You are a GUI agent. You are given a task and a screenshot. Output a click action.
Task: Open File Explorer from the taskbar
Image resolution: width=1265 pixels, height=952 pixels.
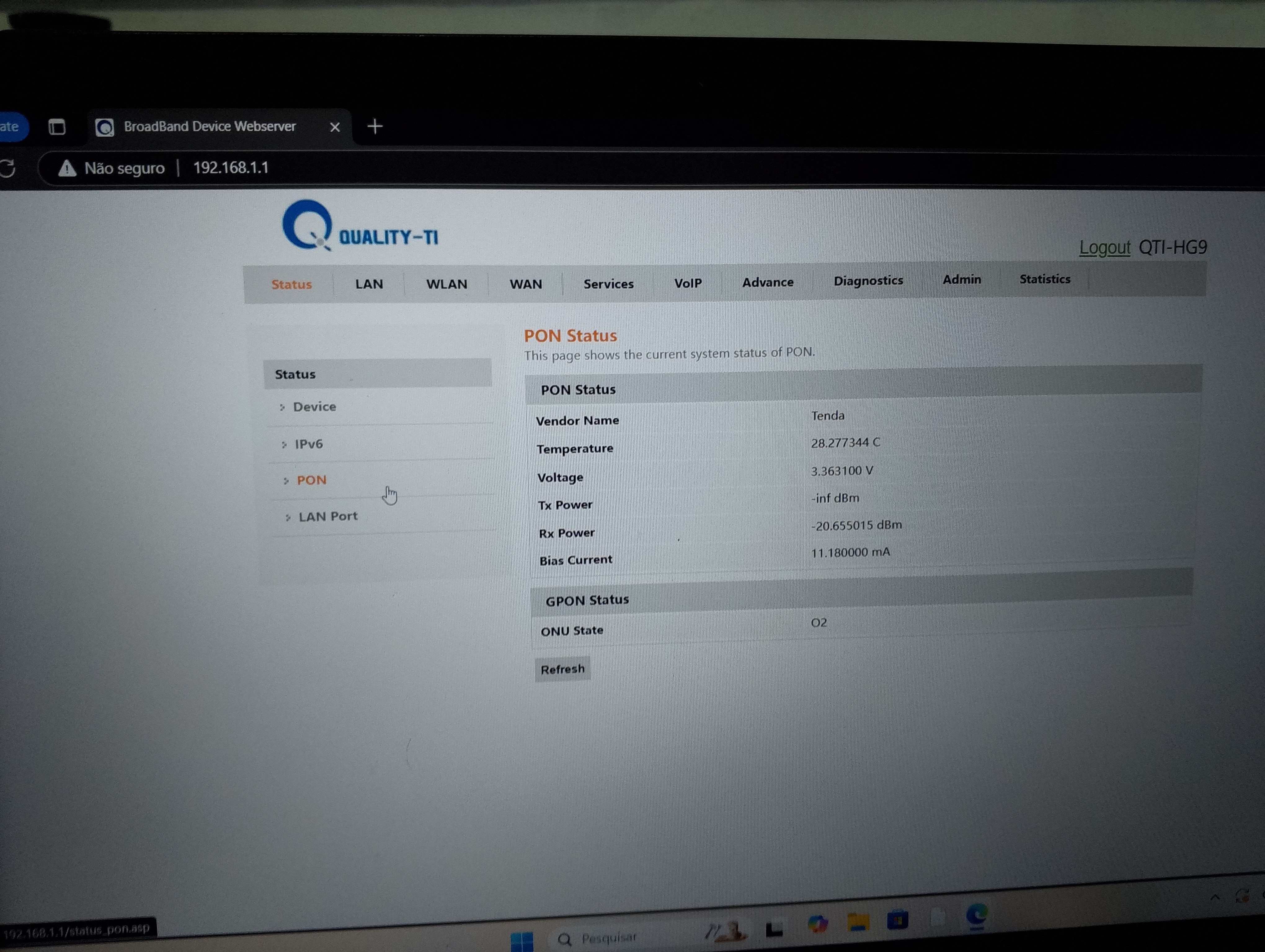click(858, 921)
